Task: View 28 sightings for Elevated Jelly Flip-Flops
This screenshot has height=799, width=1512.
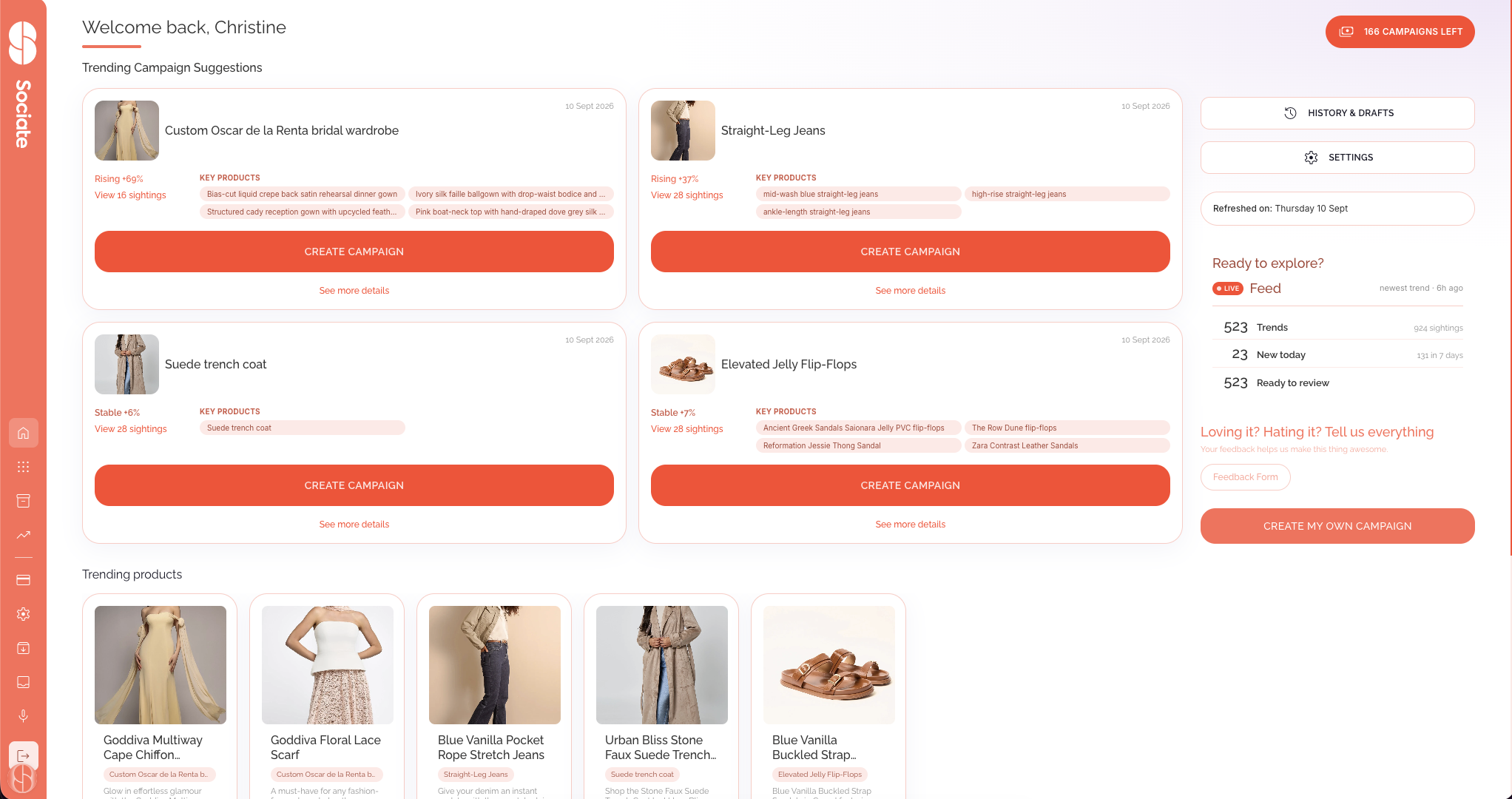Action: (x=686, y=429)
